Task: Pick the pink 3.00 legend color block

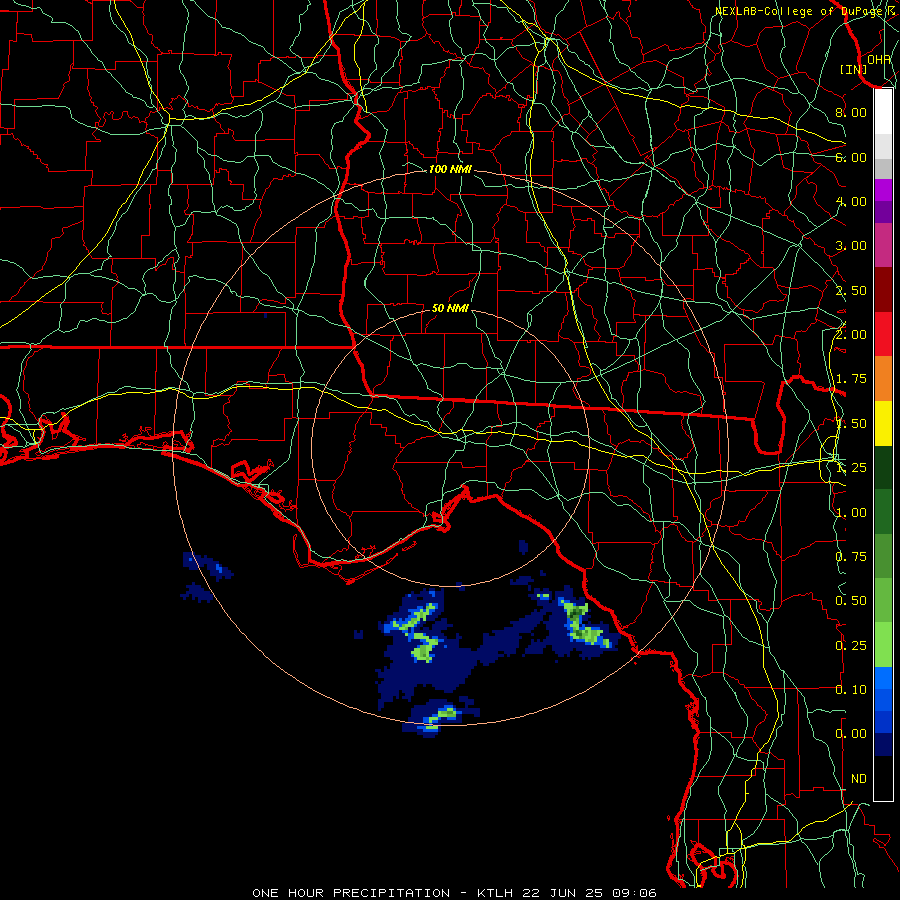Action: 883,245
